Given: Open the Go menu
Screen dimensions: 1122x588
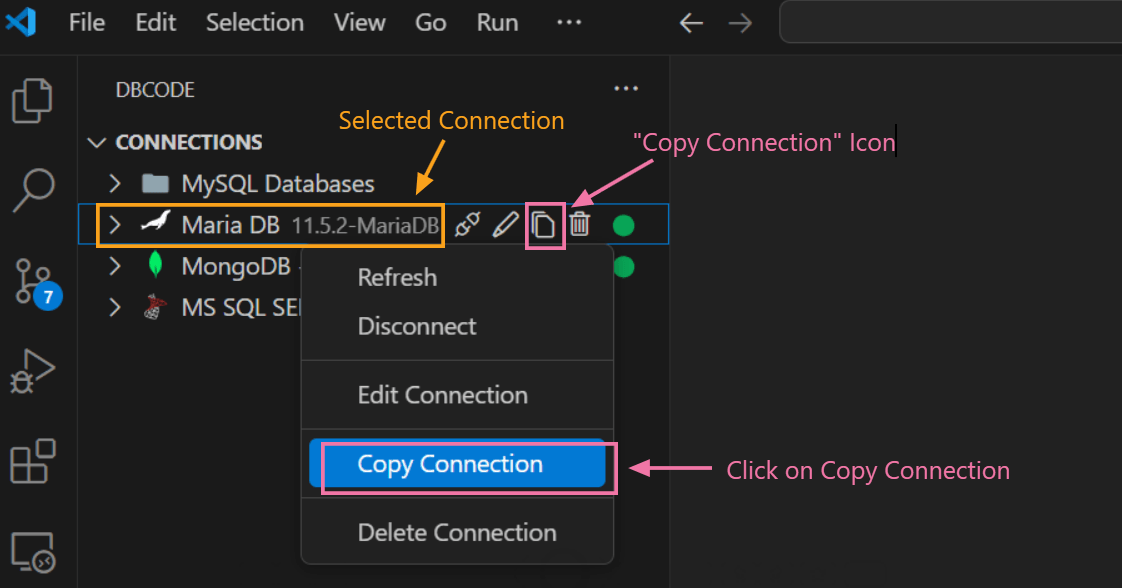Looking at the screenshot, I should [x=431, y=22].
